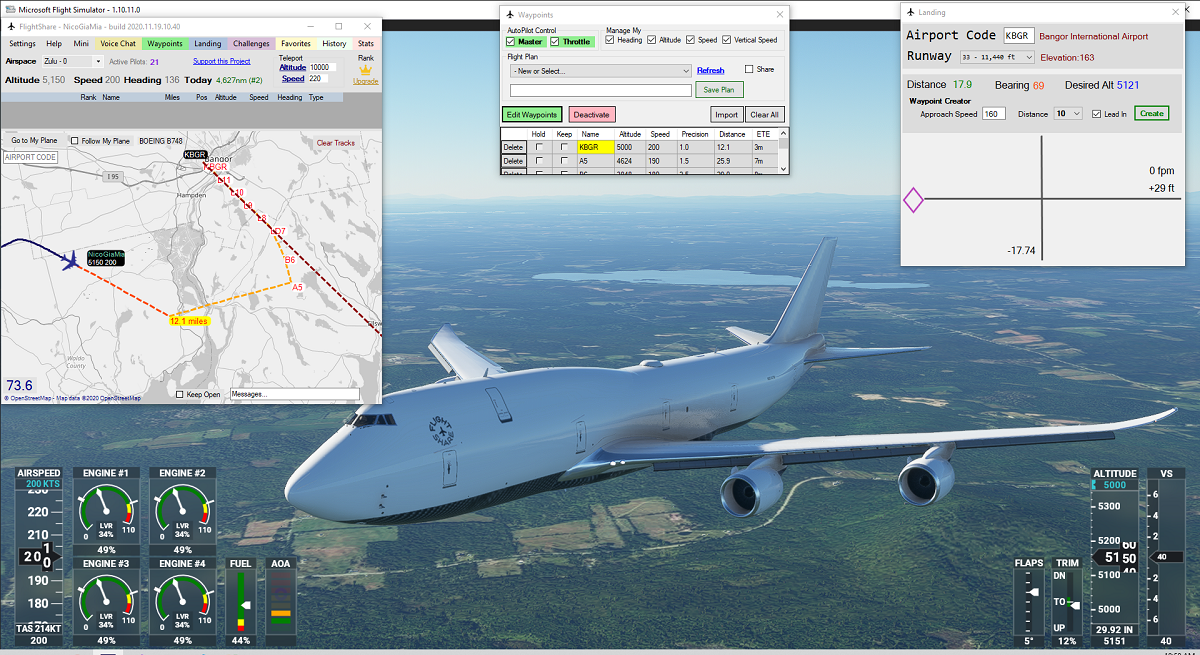Screen dimensions: 1200x655
Task: Select the blue airplane icon on the map
Action: pyautogui.click(x=70, y=260)
